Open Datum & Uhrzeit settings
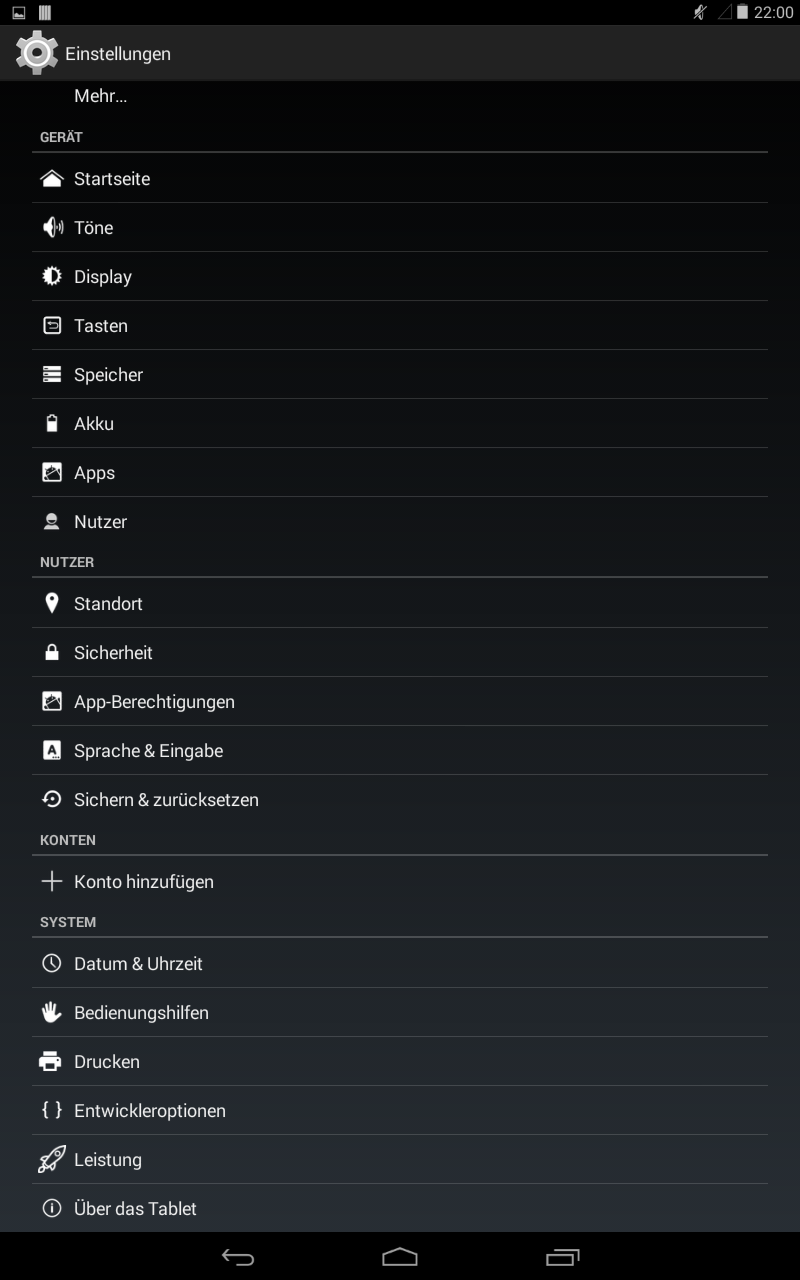 pos(400,964)
